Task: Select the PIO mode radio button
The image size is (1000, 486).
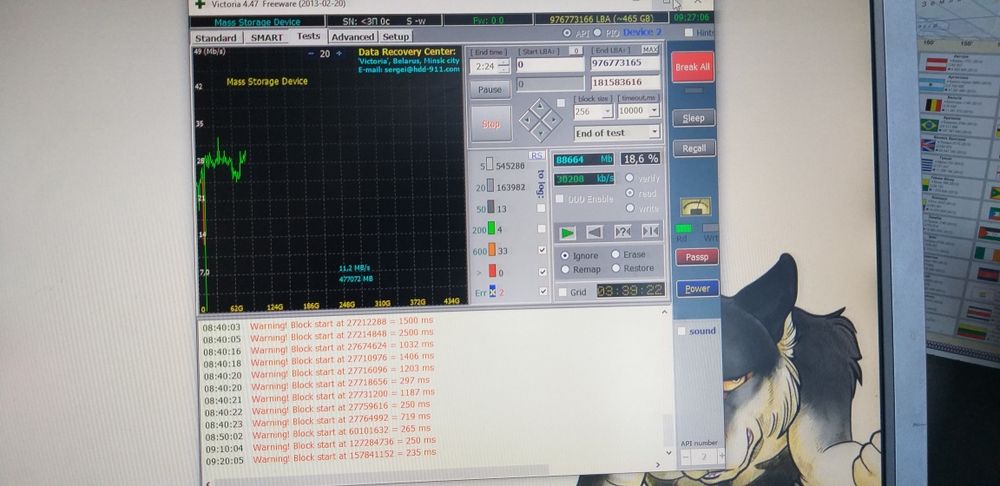Action: [597, 33]
